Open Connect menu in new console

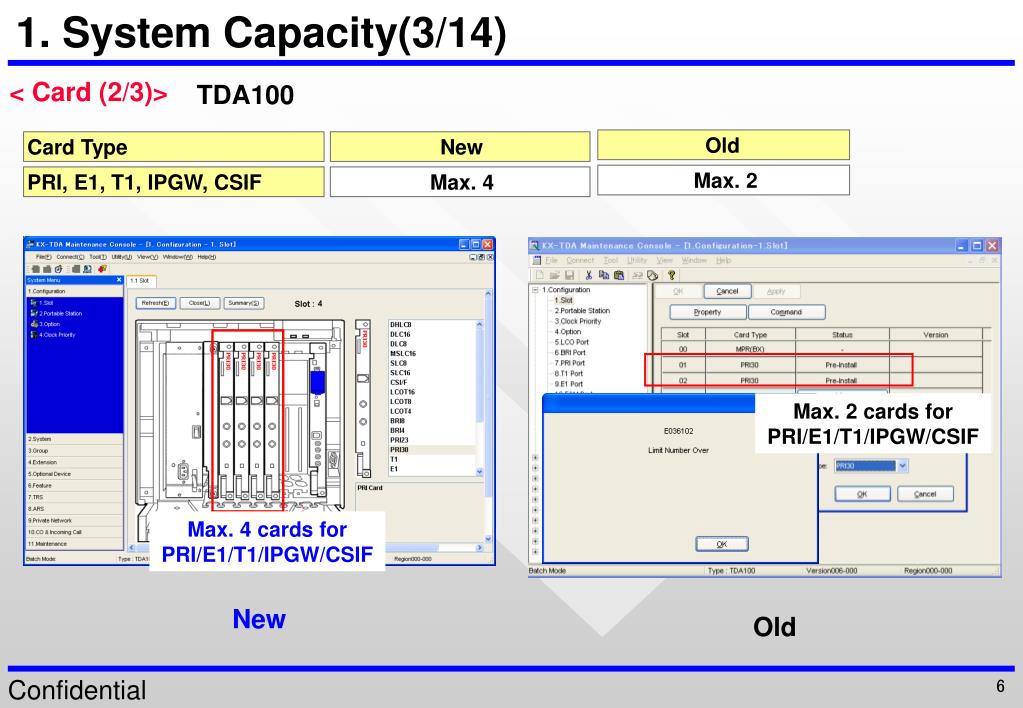point(70,257)
